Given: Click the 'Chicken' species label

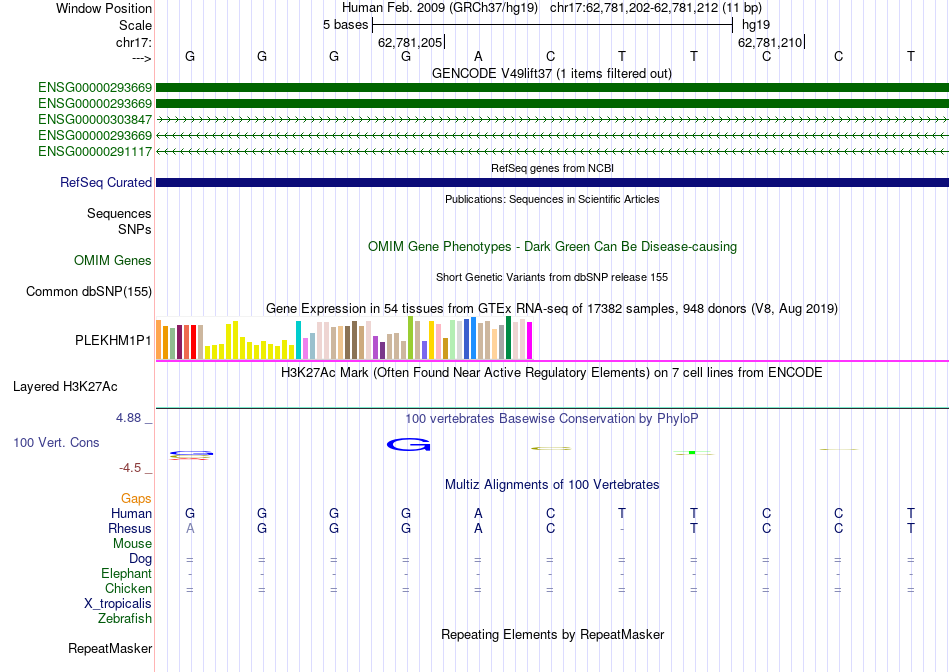Looking at the screenshot, I should 128,588.
